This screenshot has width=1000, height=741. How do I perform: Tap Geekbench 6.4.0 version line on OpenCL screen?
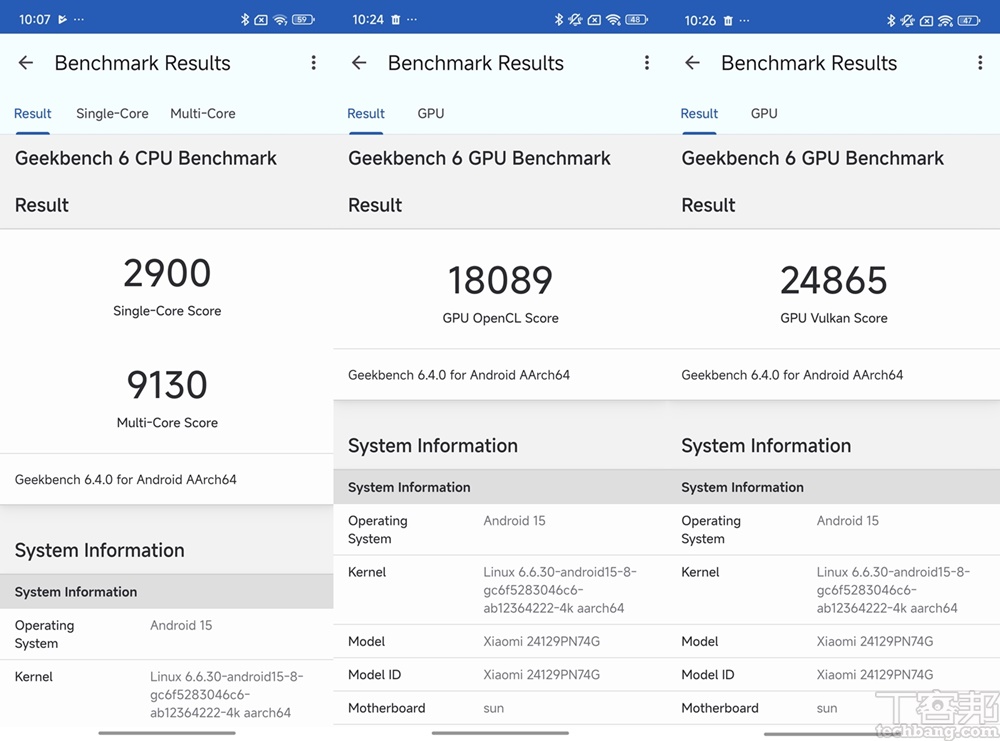point(459,375)
